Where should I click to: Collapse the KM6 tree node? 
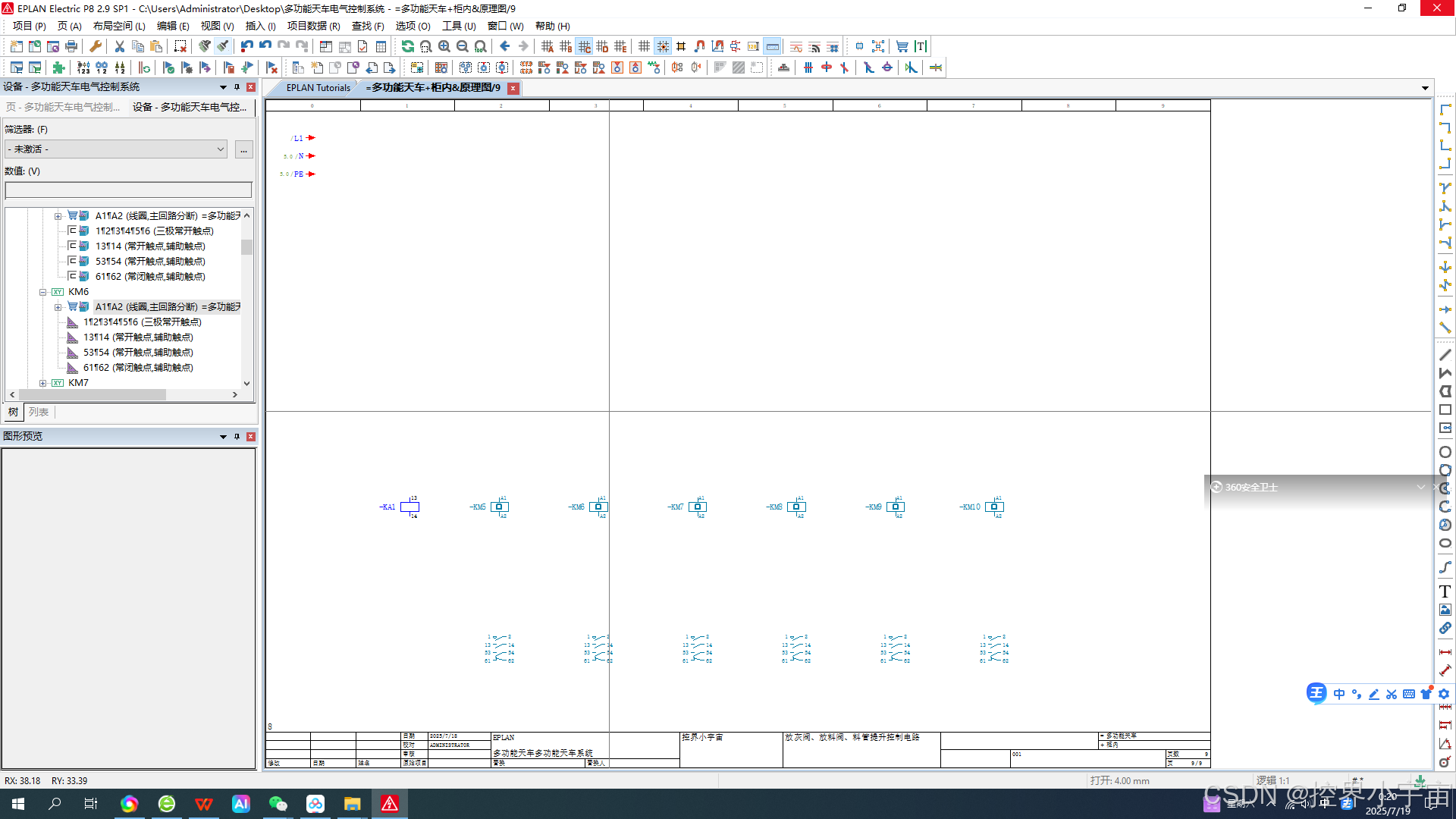pyautogui.click(x=43, y=292)
